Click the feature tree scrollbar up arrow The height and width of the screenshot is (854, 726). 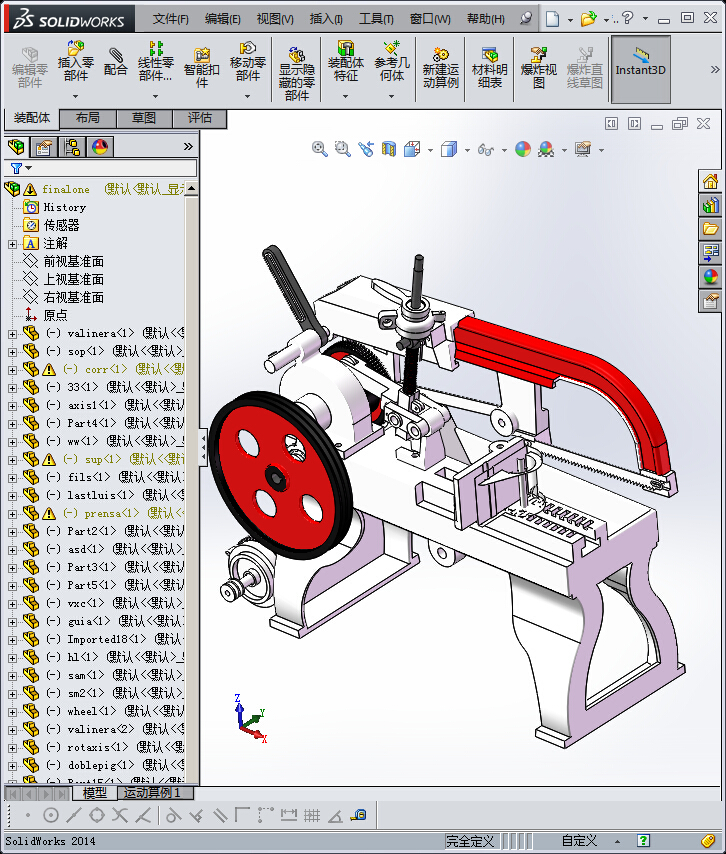(x=191, y=188)
